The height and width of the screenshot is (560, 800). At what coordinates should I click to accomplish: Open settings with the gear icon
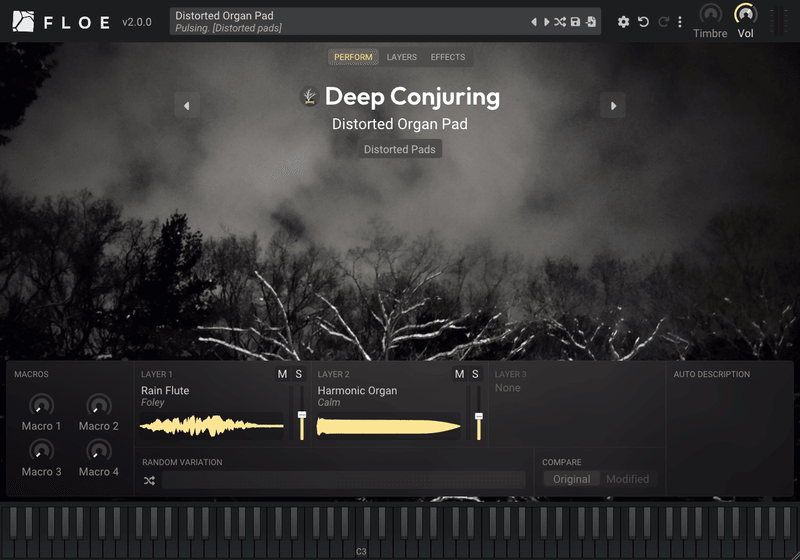623,22
